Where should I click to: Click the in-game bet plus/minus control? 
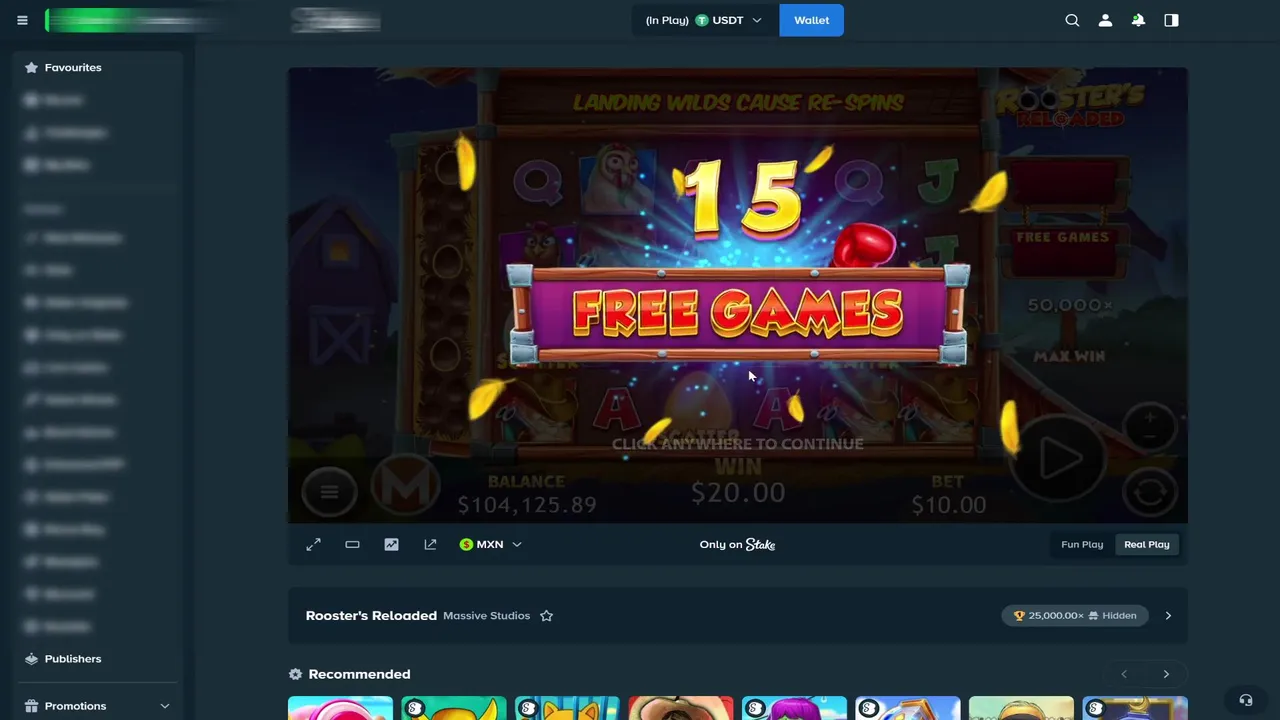click(x=1150, y=426)
